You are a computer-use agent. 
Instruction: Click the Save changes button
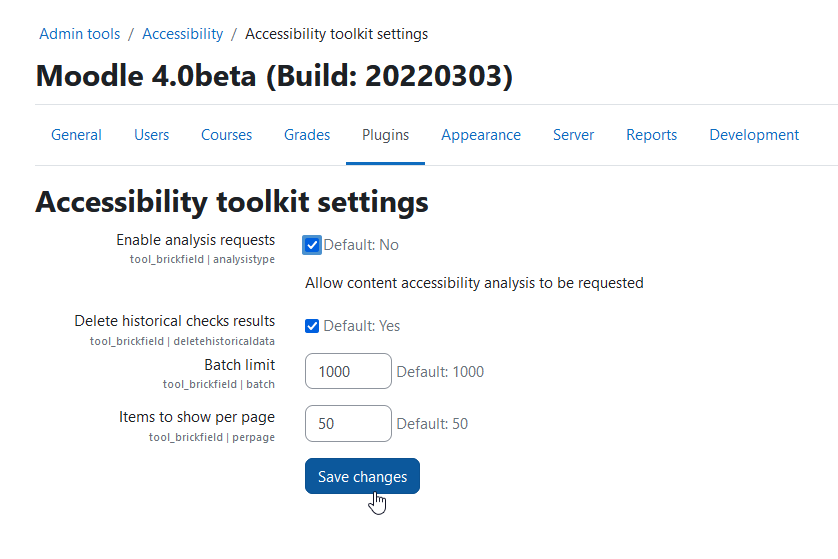tap(362, 476)
